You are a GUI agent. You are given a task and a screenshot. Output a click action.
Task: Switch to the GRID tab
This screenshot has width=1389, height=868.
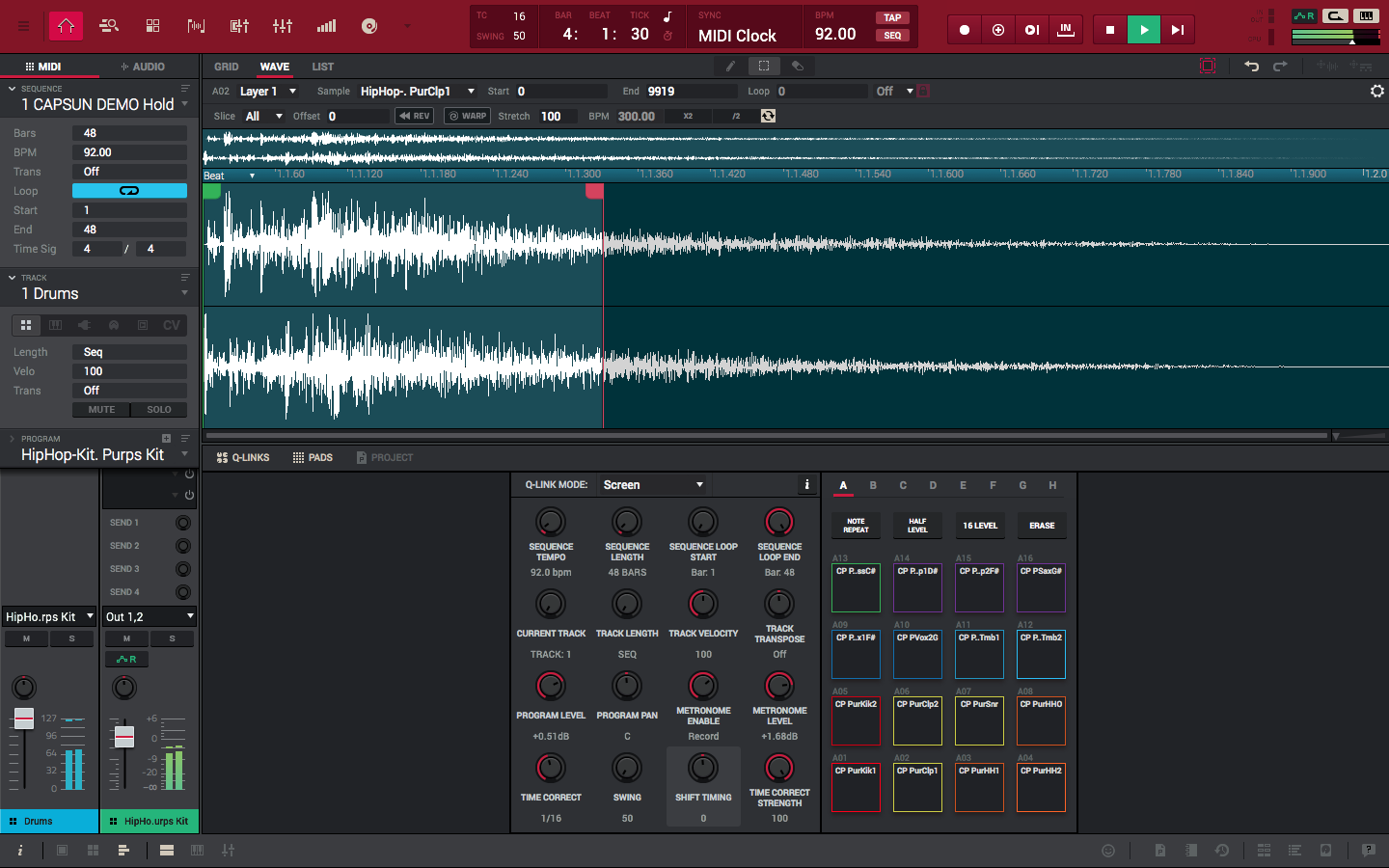tap(227, 67)
